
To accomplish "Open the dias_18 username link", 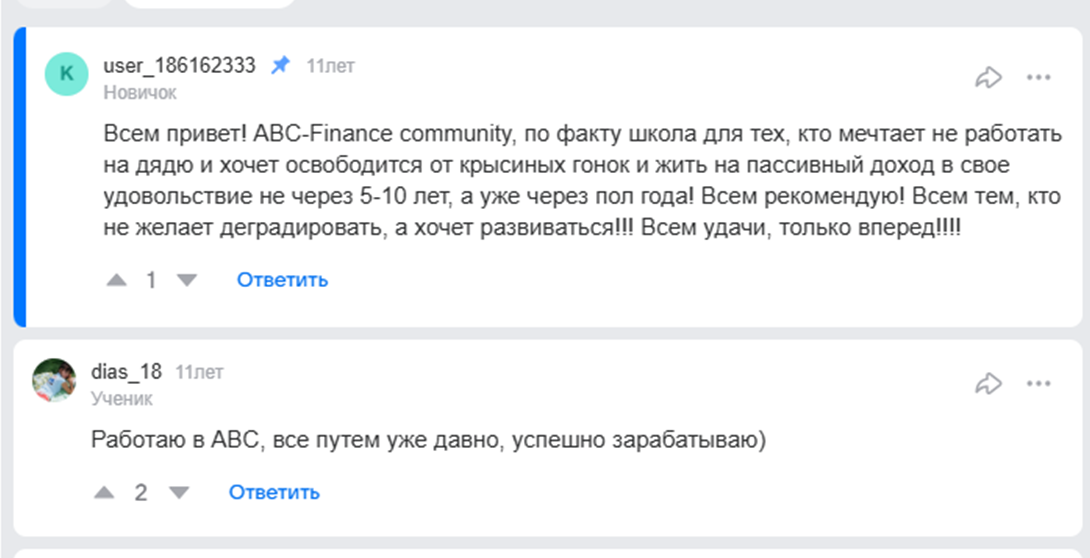I will pos(126,372).
